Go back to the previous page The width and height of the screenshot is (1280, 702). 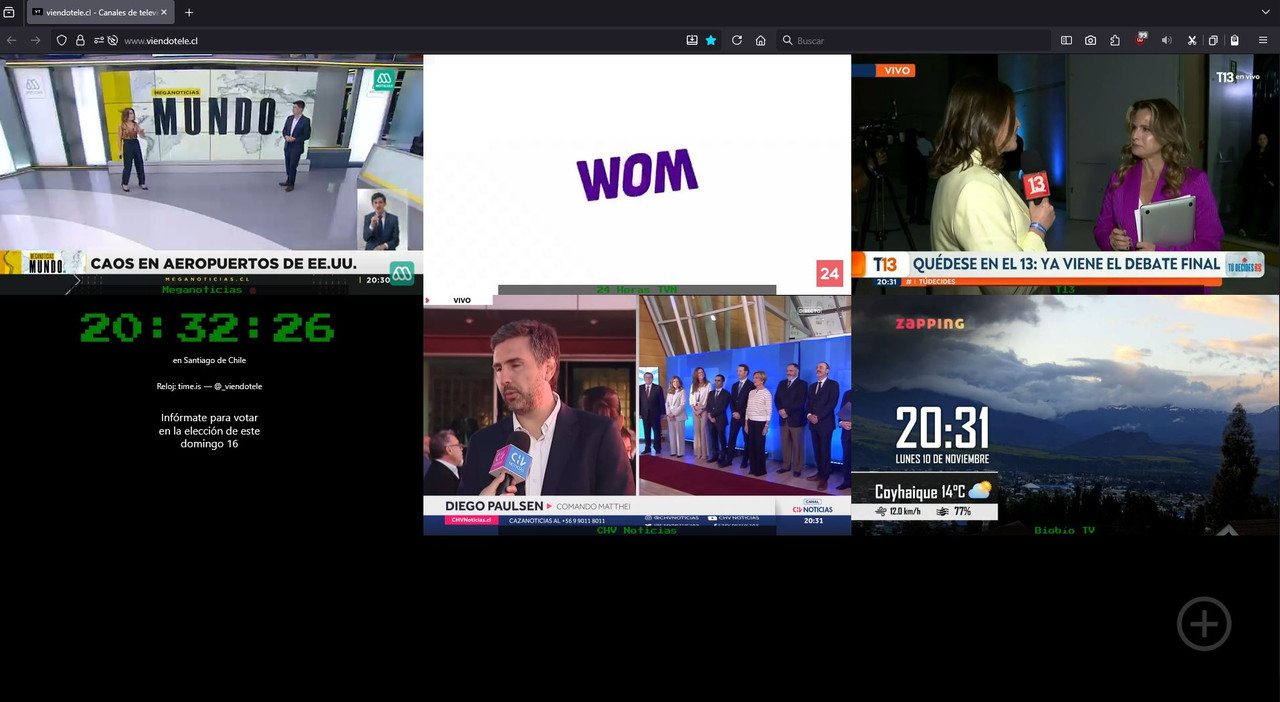tap(12, 40)
